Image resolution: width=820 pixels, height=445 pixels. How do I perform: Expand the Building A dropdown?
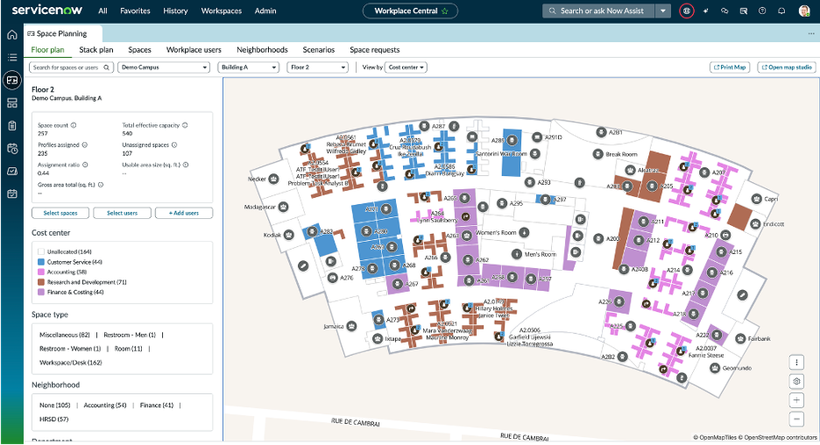click(x=248, y=67)
